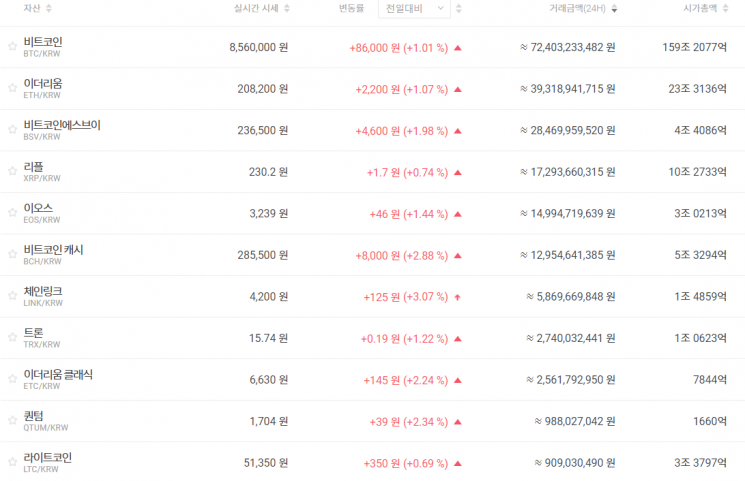Sort by 실시간 시세 column arrows
Viewport: 745px width, 481px height.
click(287, 8)
